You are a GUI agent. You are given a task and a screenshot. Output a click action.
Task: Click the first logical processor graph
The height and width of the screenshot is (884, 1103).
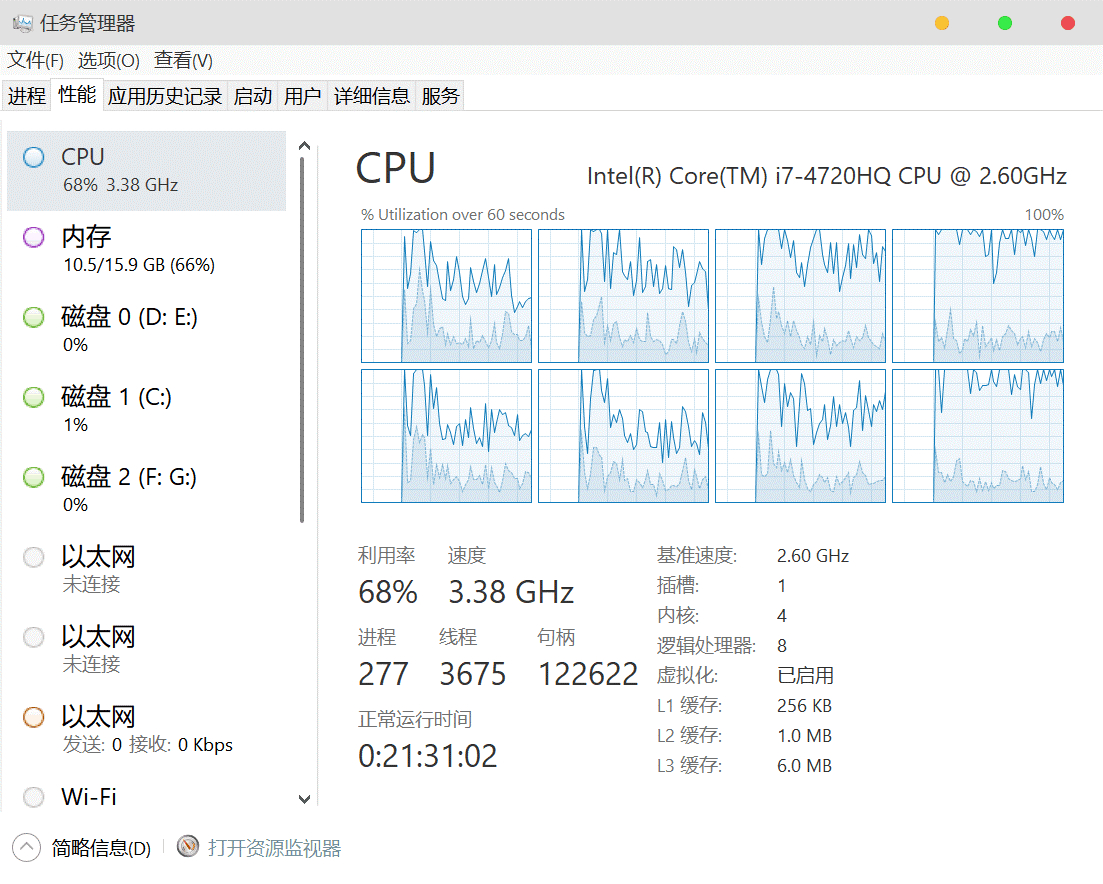(446, 295)
